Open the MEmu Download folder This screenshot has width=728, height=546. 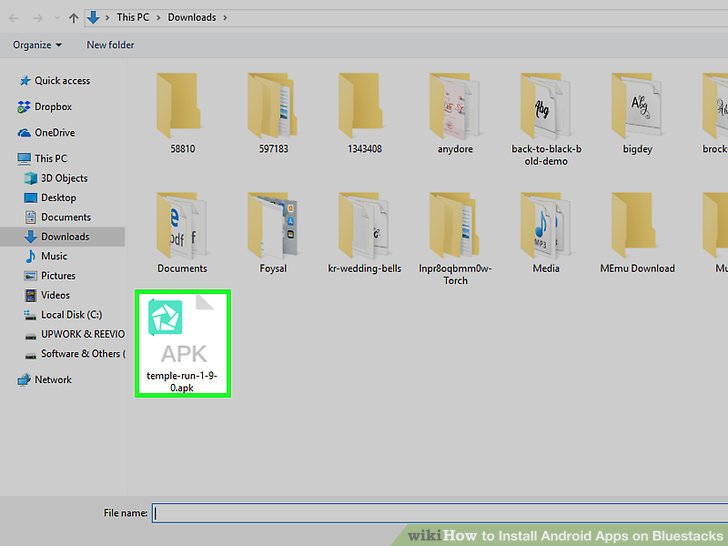[633, 226]
